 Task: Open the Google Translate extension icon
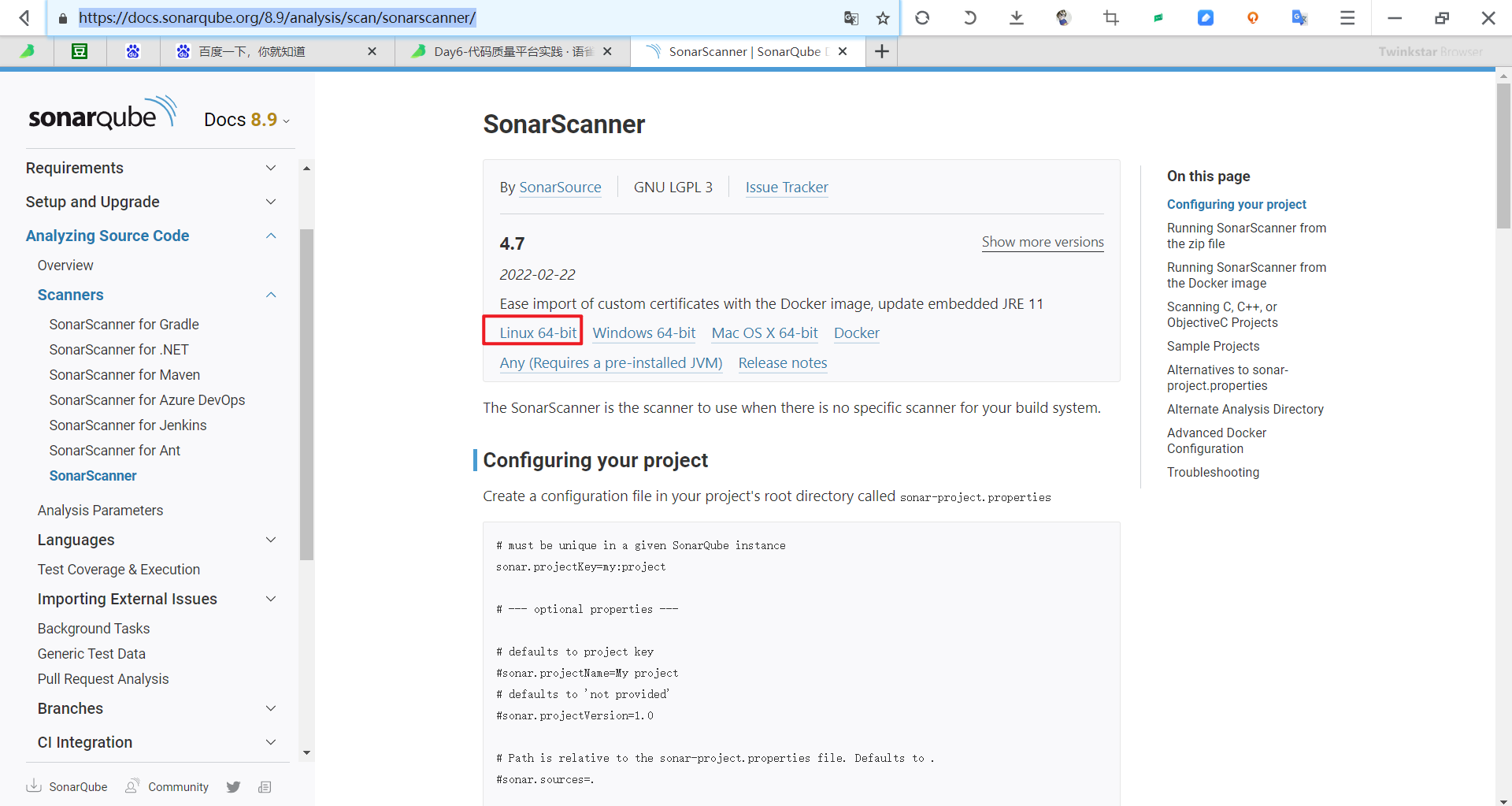point(1300,17)
